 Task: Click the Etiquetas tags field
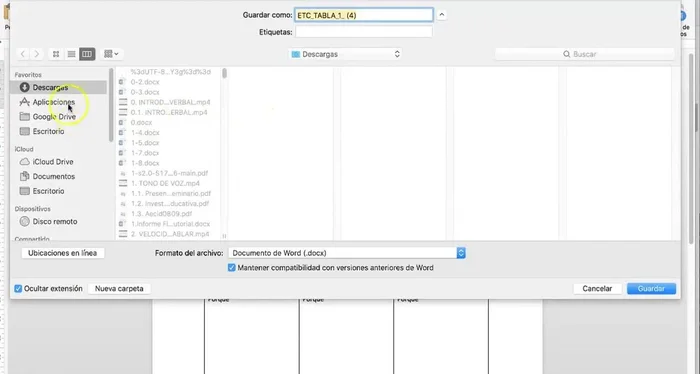pos(363,32)
